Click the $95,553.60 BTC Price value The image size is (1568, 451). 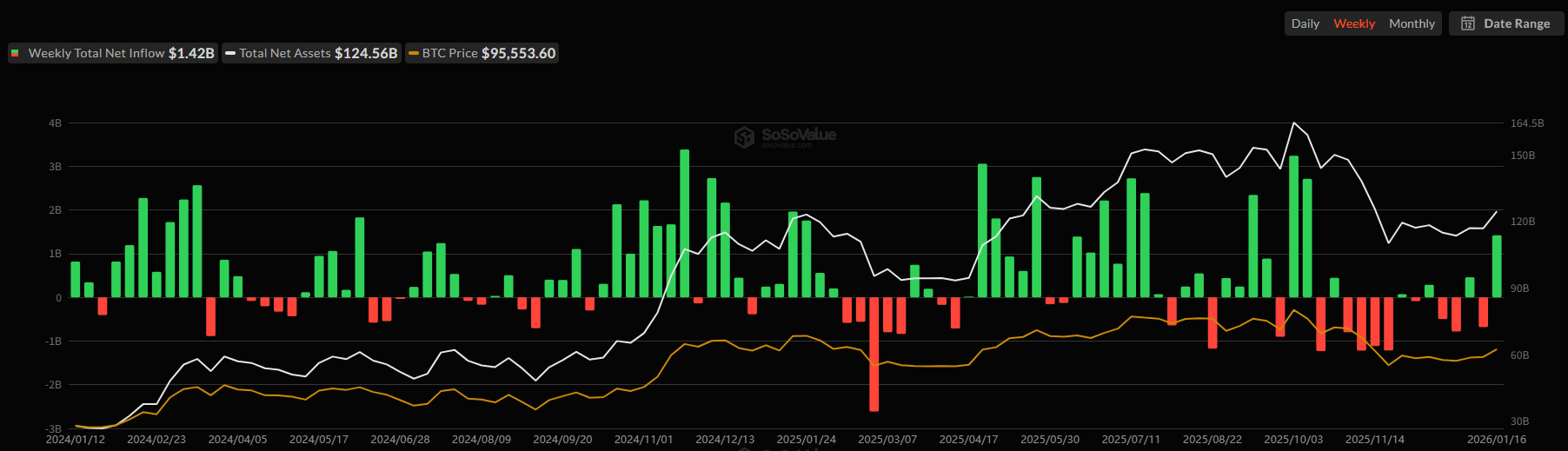click(x=518, y=54)
